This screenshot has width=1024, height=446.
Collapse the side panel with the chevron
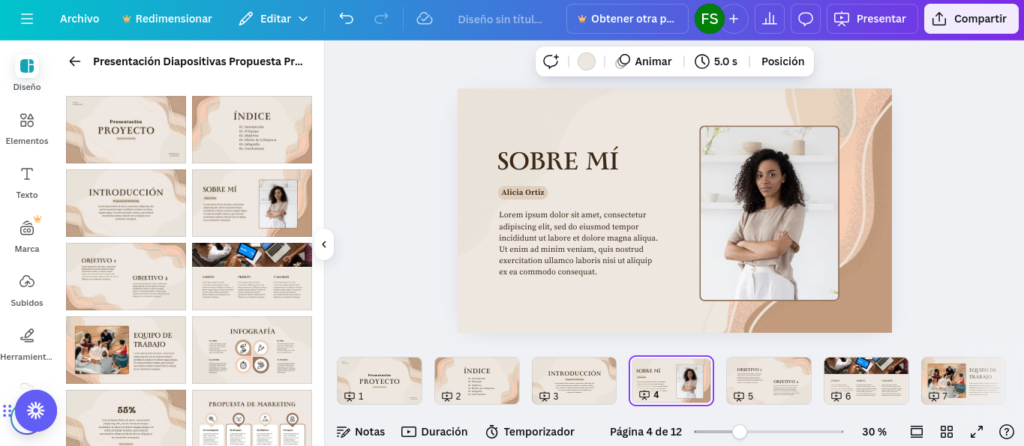click(x=323, y=245)
